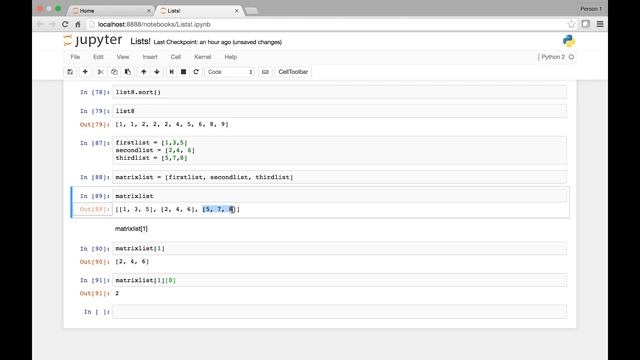640x360 pixels.
Task: Click the highlighted [5, 7, 8] output
Action: (218, 209)
